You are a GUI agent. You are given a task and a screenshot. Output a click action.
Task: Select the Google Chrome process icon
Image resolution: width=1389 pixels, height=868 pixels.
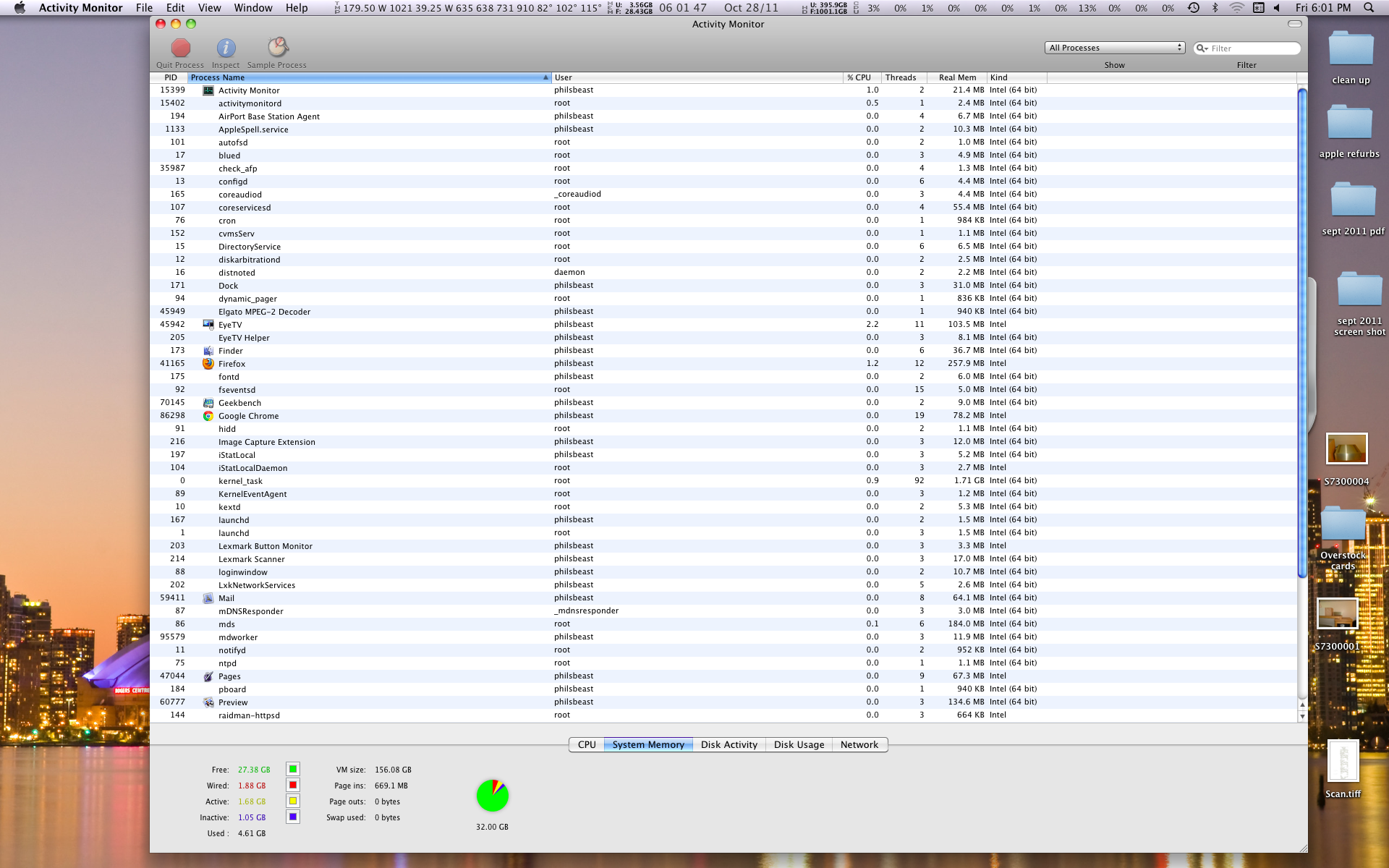click(x=208, y=416)
